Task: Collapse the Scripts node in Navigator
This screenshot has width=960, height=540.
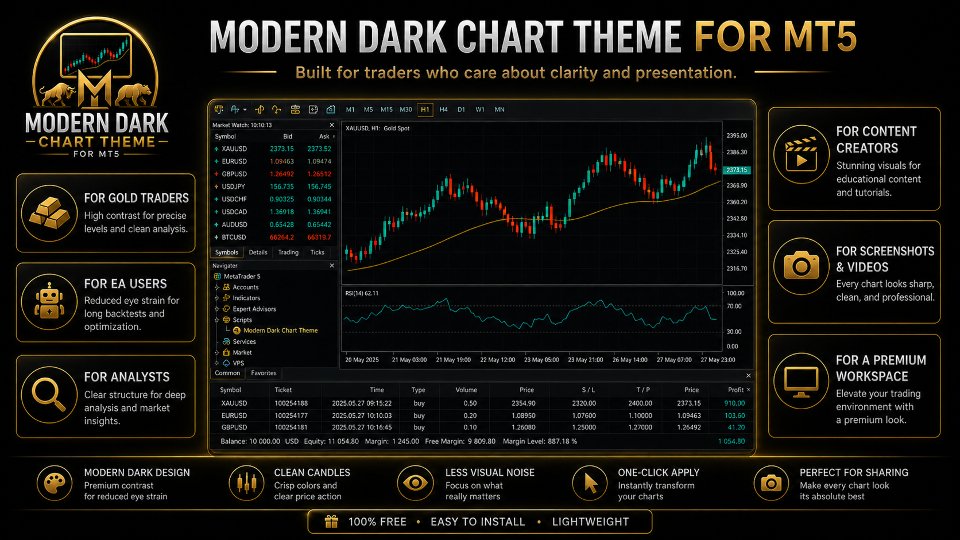Action: tap(217, 320)
